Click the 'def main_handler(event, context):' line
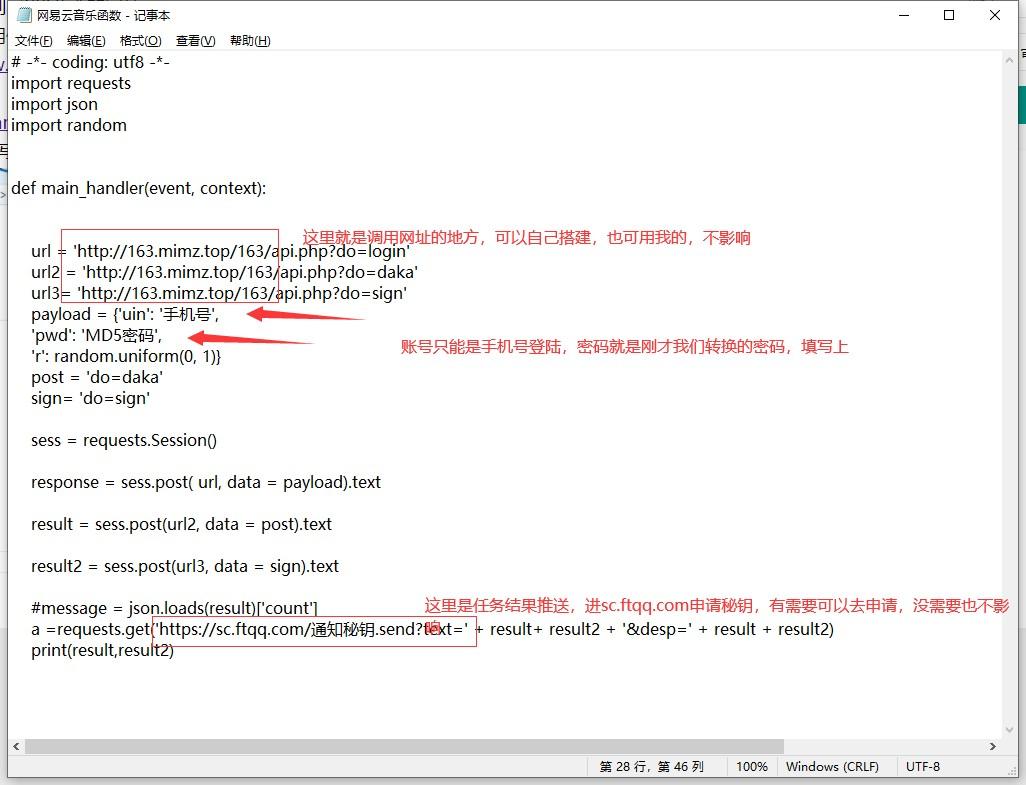 (139, 188)
